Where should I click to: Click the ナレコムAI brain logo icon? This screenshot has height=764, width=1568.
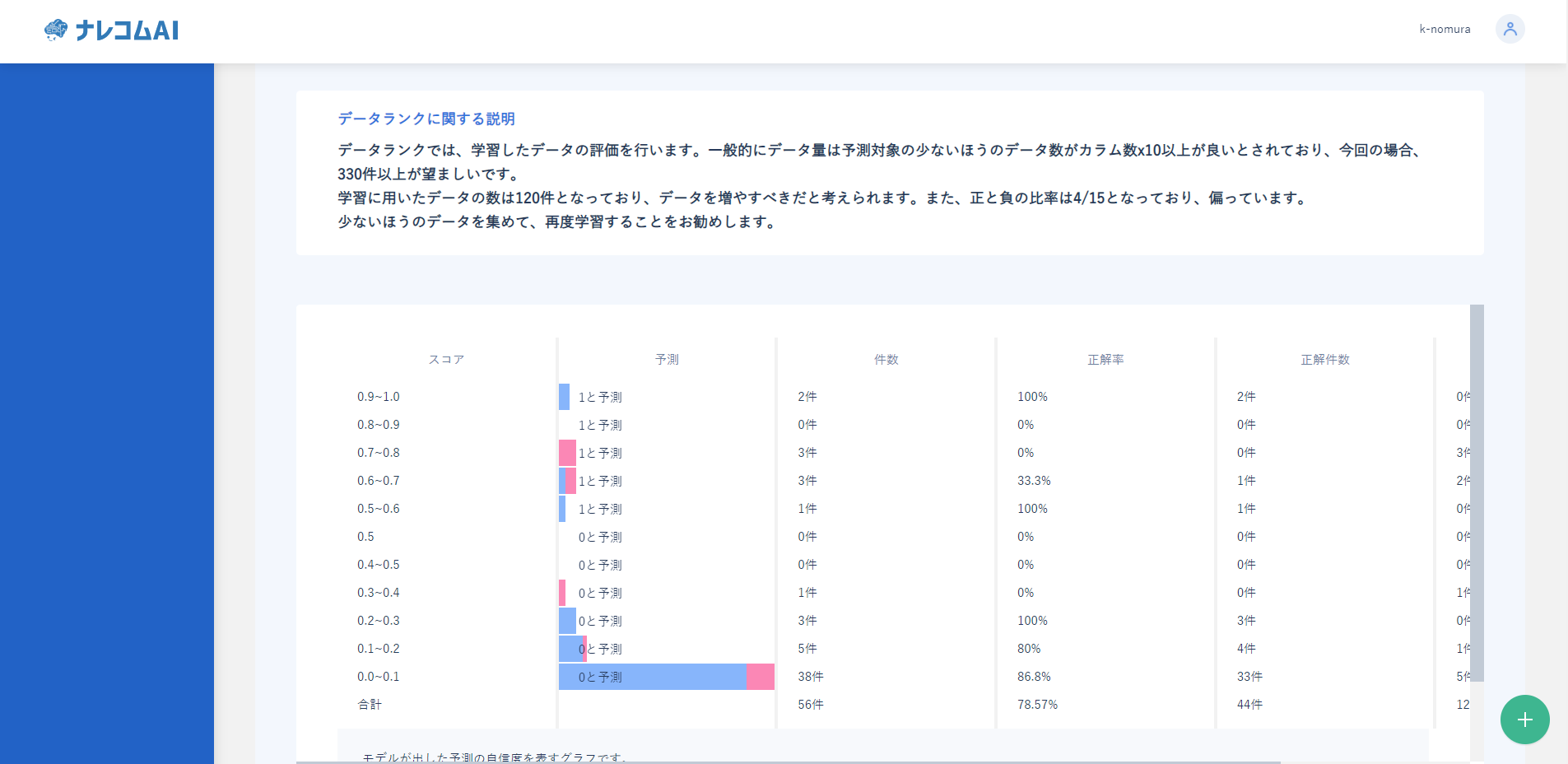pos(54,30)
